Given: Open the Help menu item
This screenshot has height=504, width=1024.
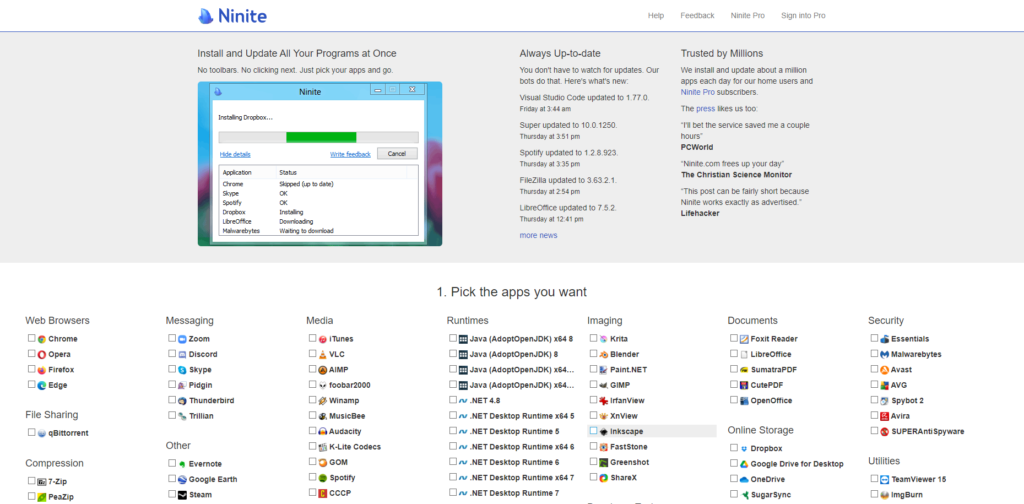Looking at the screenshot, I should coord(656,16).
